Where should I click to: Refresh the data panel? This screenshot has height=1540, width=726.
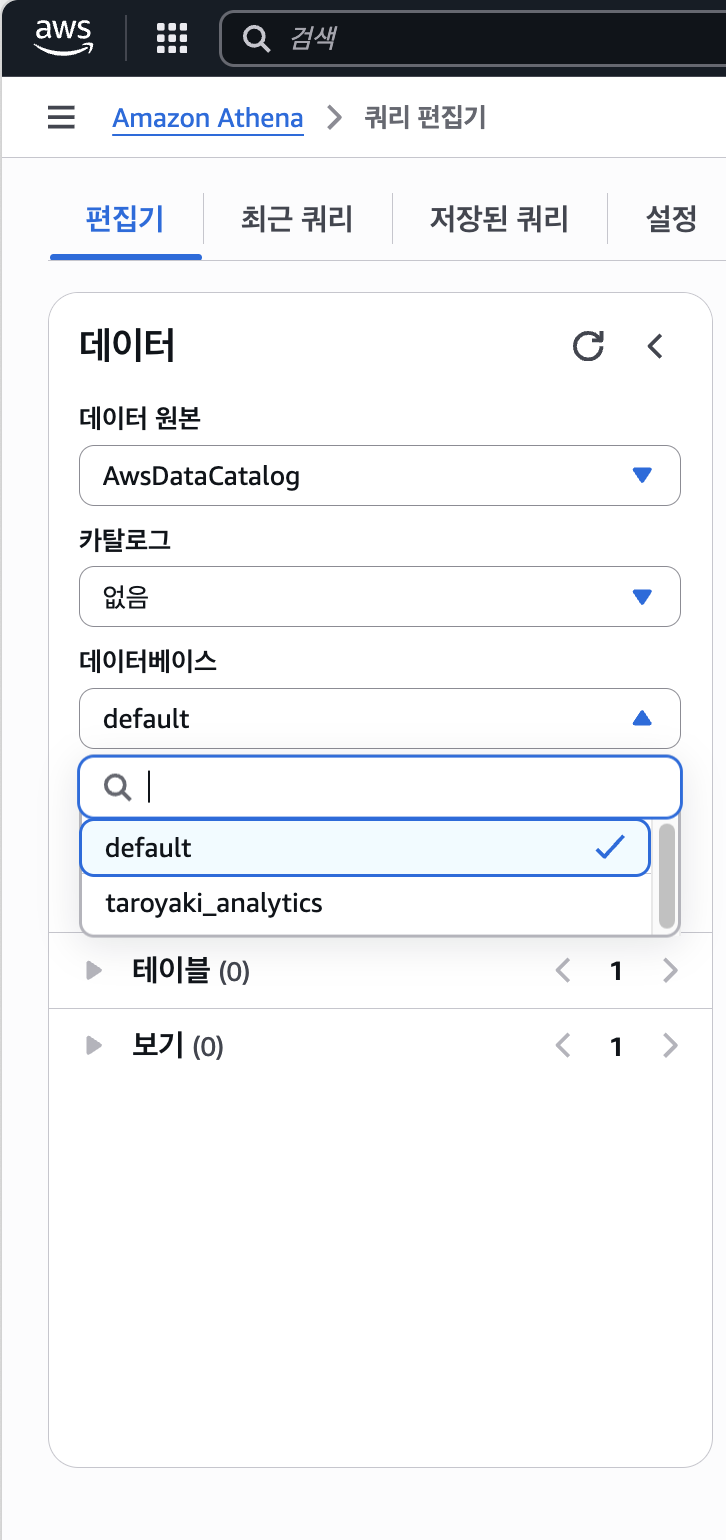(588, 346)
